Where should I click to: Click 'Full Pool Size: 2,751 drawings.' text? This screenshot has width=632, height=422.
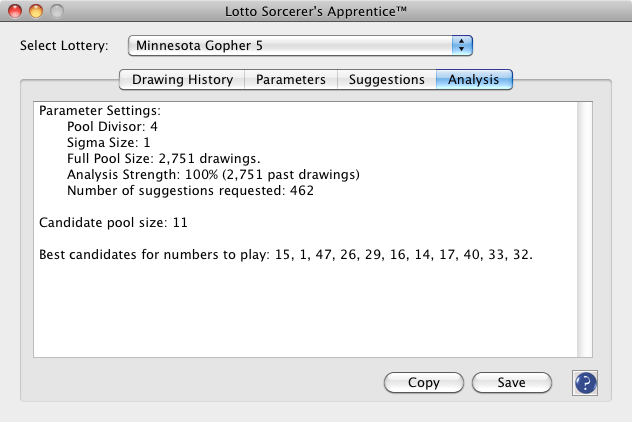(164, 159)
